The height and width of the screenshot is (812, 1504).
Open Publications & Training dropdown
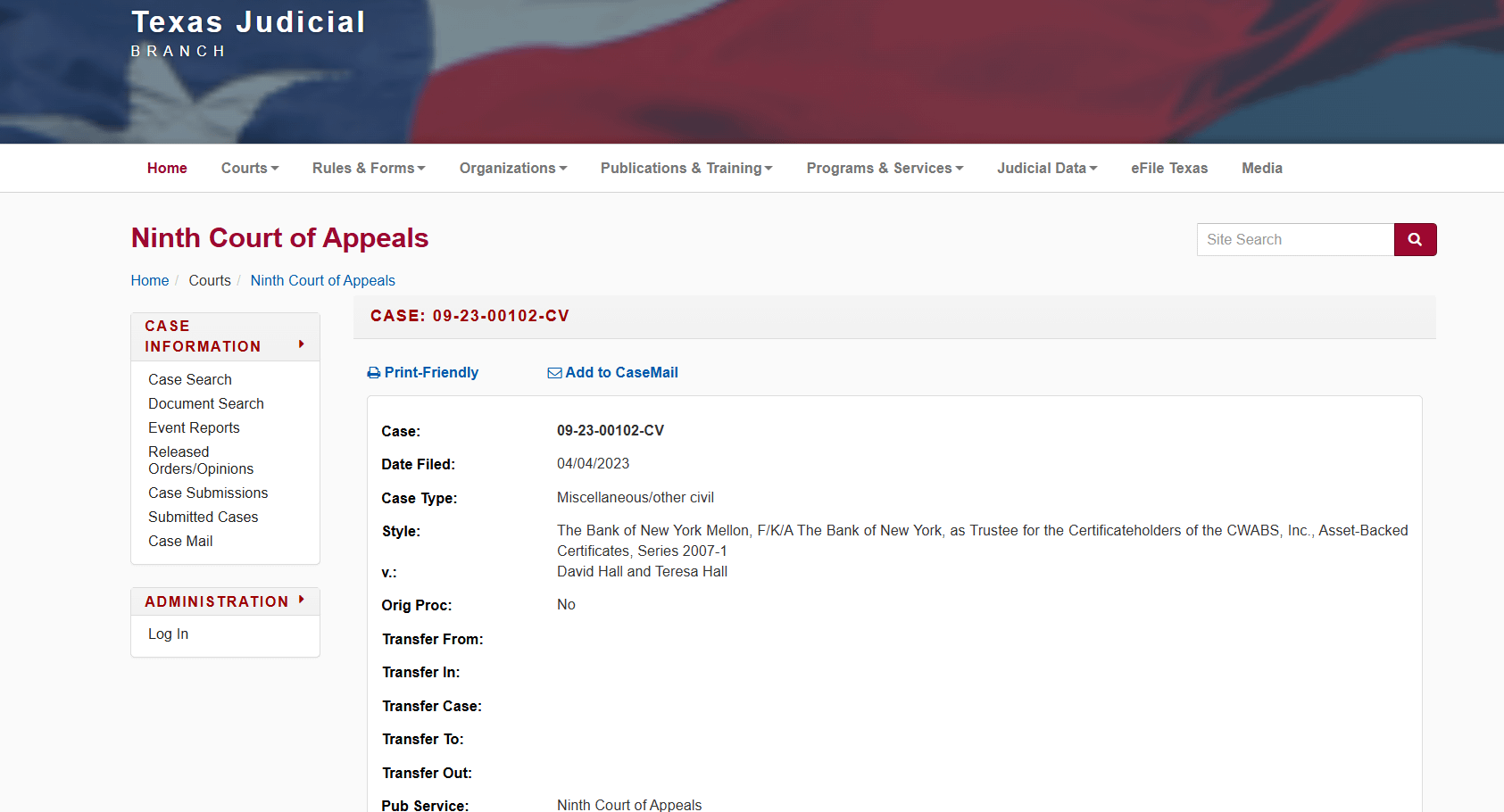click(686, 168)
